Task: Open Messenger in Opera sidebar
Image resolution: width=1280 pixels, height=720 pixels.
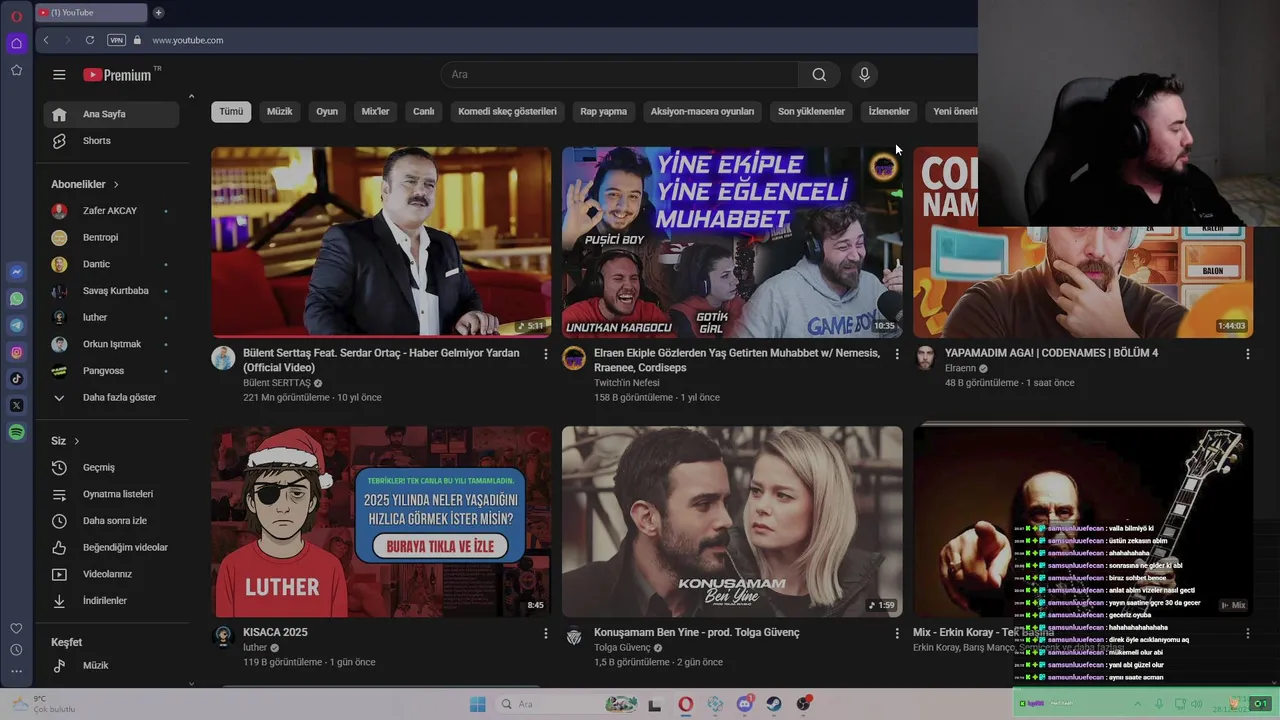Action: (16, 272)
